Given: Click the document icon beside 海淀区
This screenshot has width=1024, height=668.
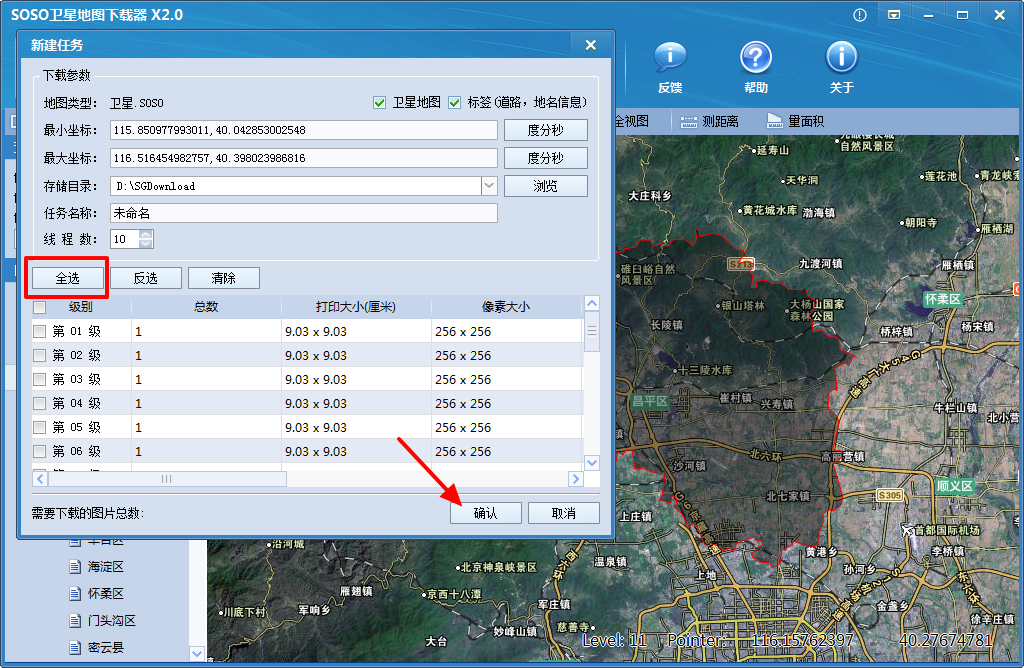Looking at the screenshot, I should 75,566.
